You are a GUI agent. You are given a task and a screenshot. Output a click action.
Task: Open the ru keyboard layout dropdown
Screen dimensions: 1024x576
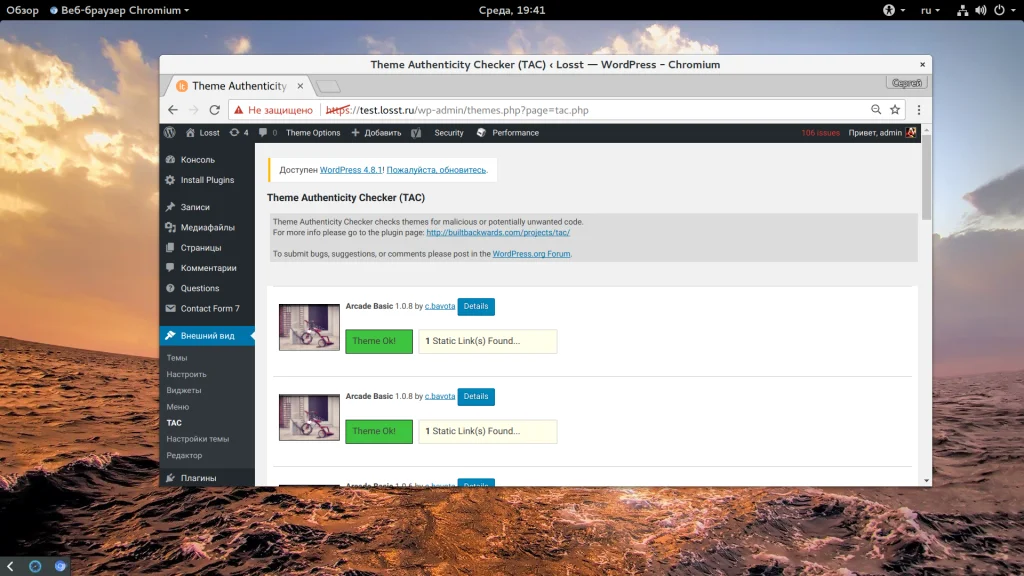point(931,10)
